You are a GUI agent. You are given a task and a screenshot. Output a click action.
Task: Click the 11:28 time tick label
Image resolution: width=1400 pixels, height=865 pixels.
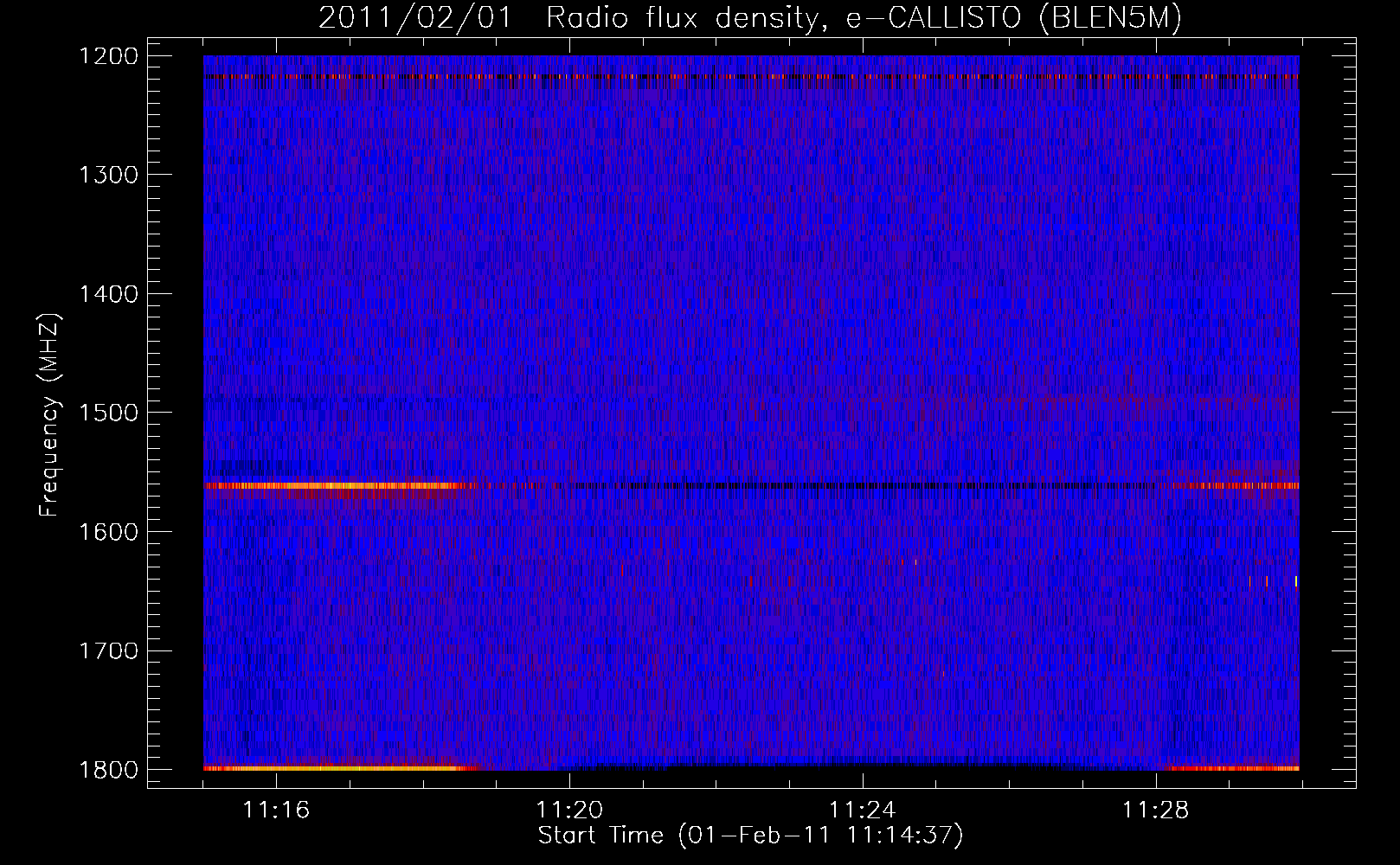[x=1156, y=811]
